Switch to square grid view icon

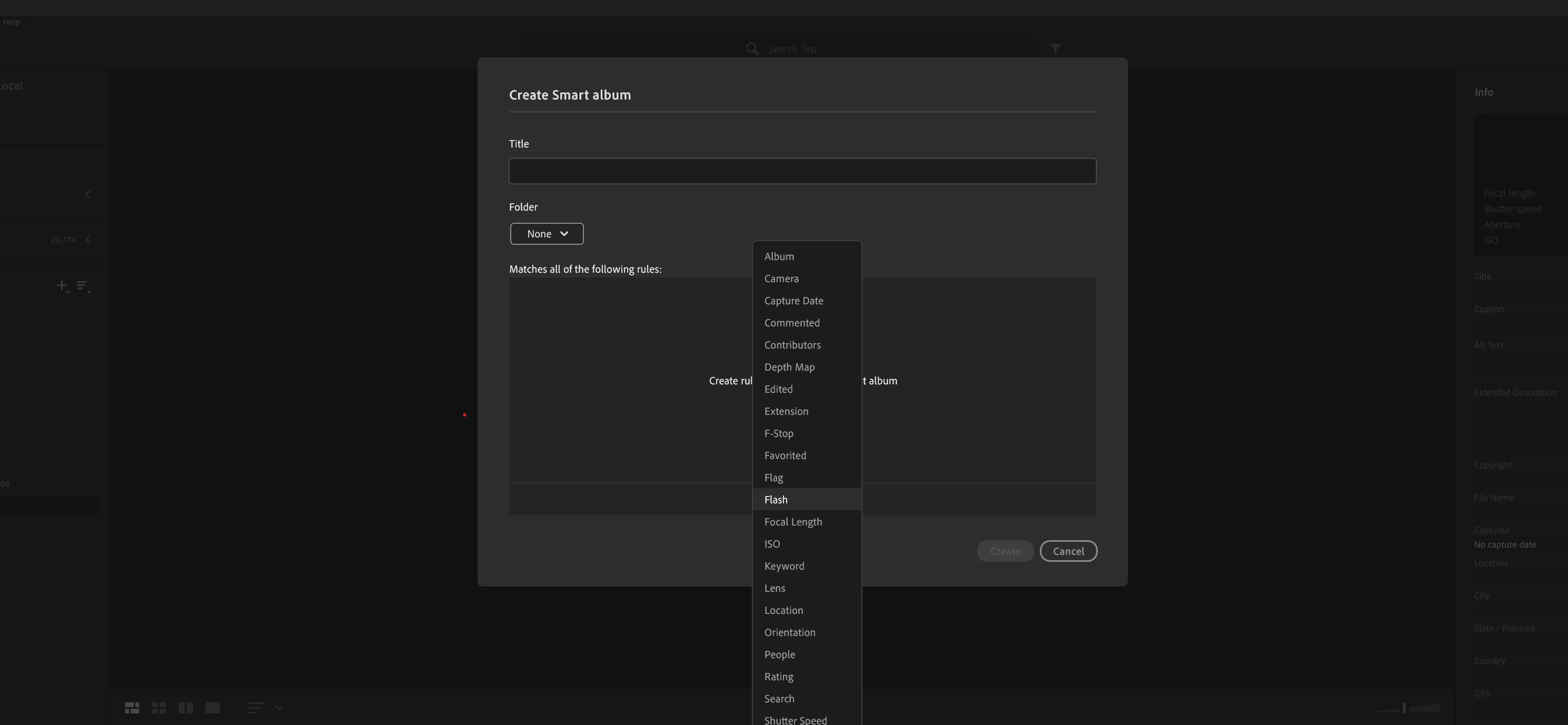tap(159, 707)
